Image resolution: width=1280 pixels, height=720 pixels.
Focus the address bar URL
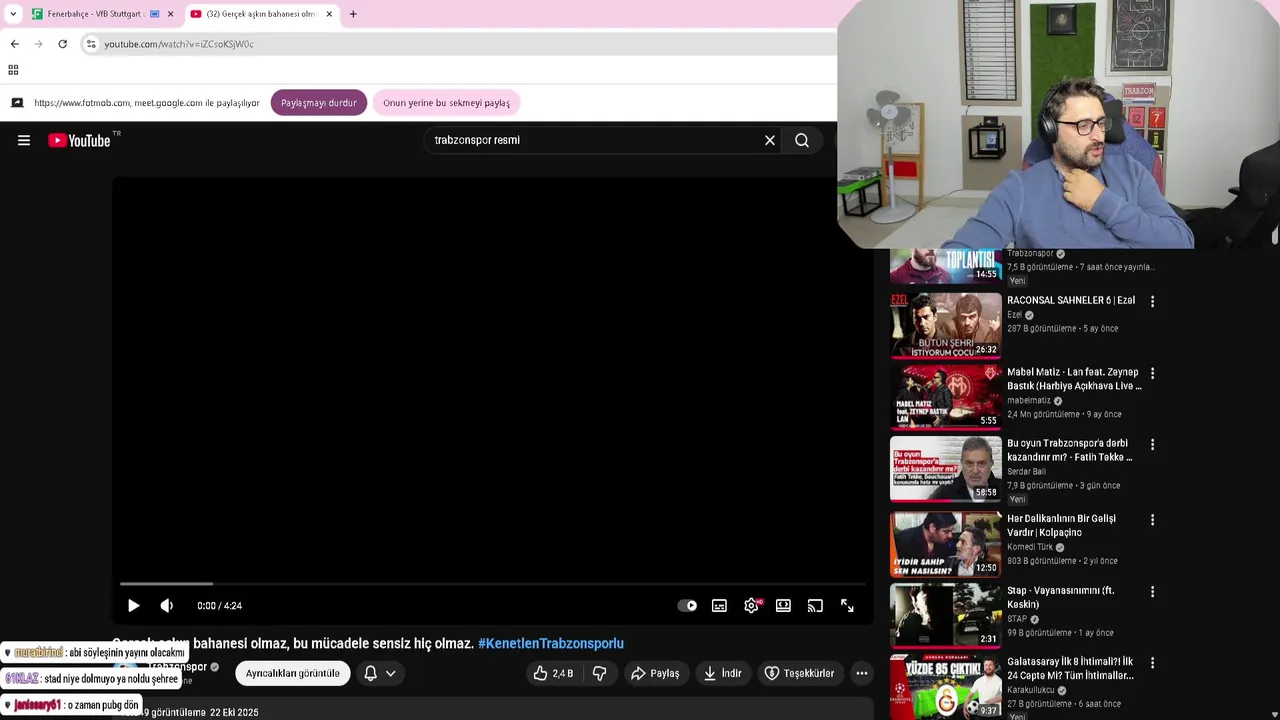pyautogui.click(x=179, y=44)
